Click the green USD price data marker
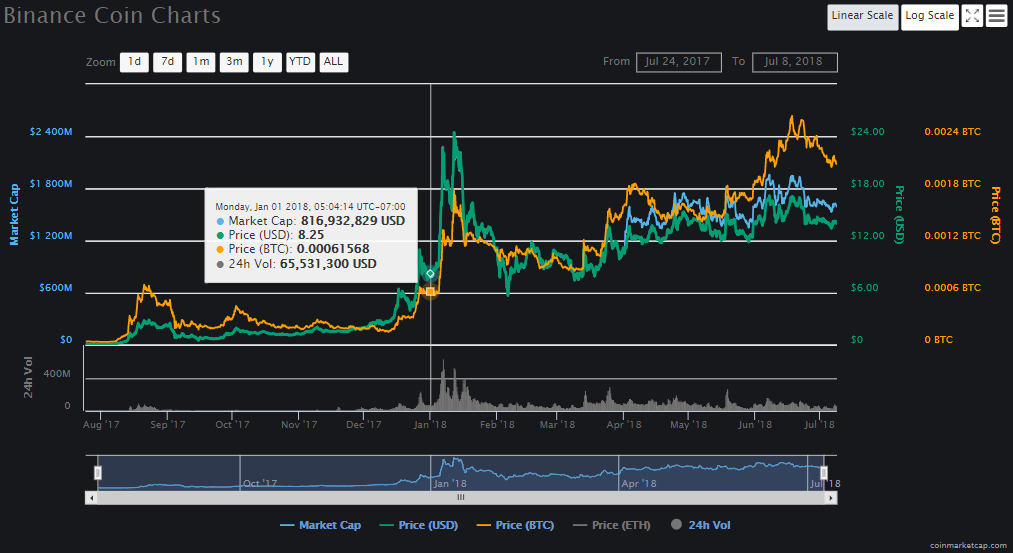 point(430,274)
